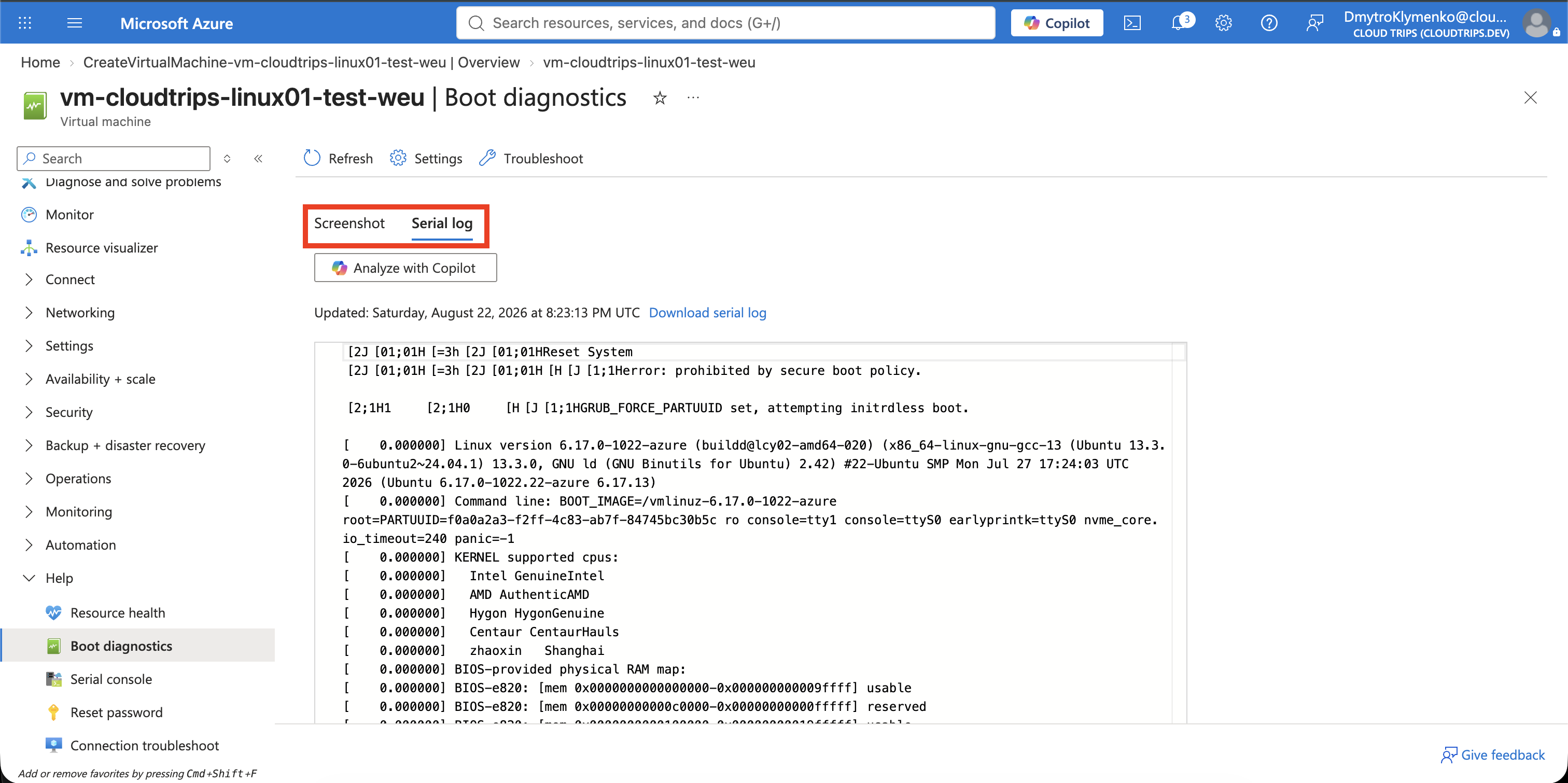The height and width of the screenshot is (783, 1568).
Task: Click Give feedback link
Action: 1492,755
